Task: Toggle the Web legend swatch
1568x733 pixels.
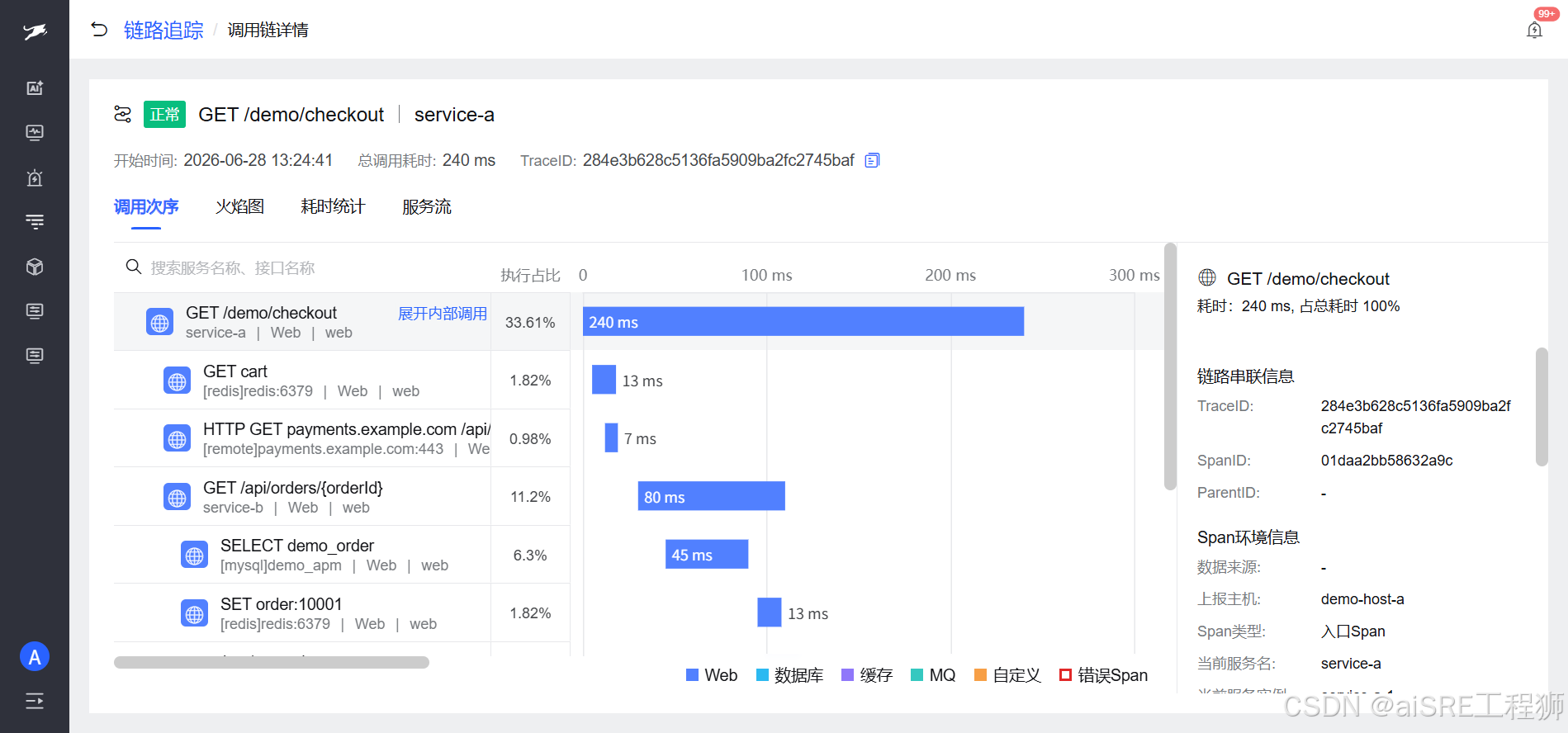Action: (693, 675)
